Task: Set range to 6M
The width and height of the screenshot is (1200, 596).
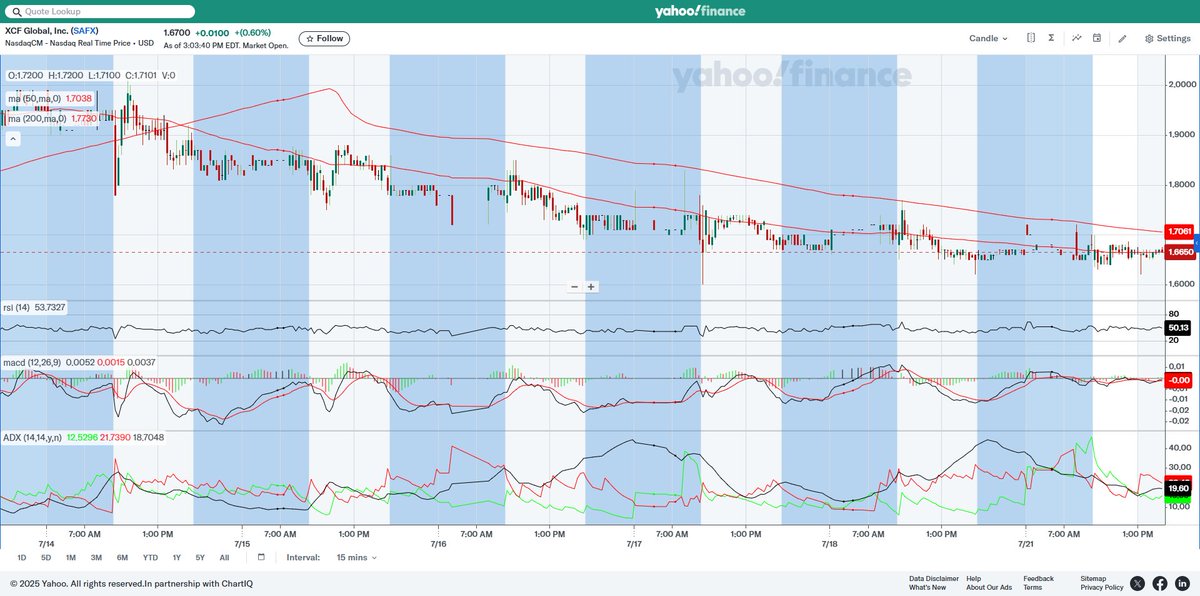Action: pyautogui.click(x=122, y=557)
